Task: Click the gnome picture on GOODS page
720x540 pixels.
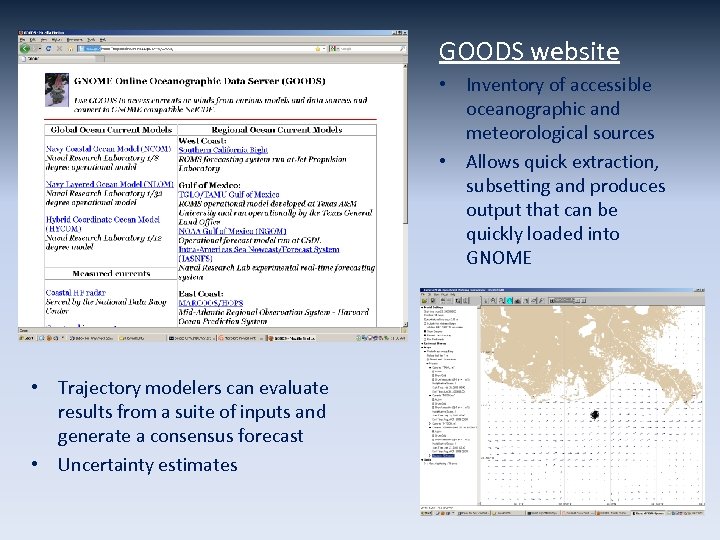Action: [56, 90]
